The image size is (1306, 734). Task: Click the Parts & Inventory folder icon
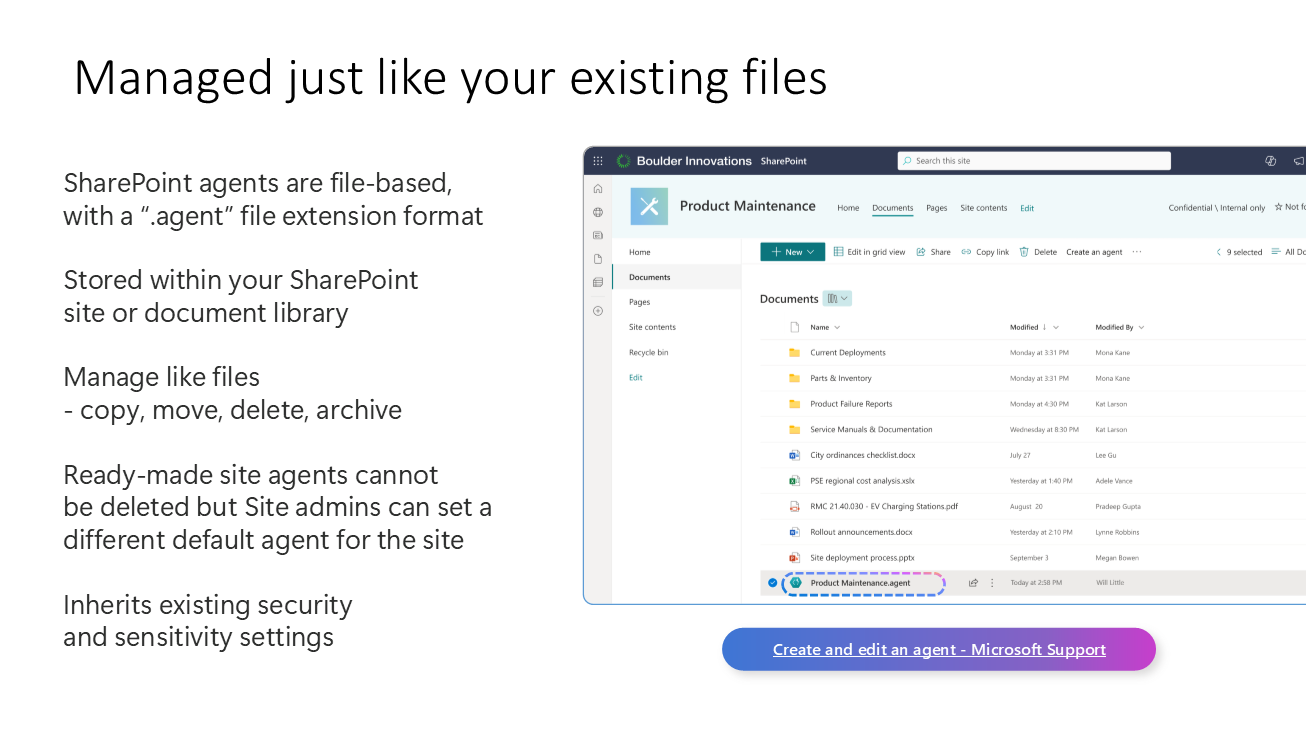coord(794,378)
